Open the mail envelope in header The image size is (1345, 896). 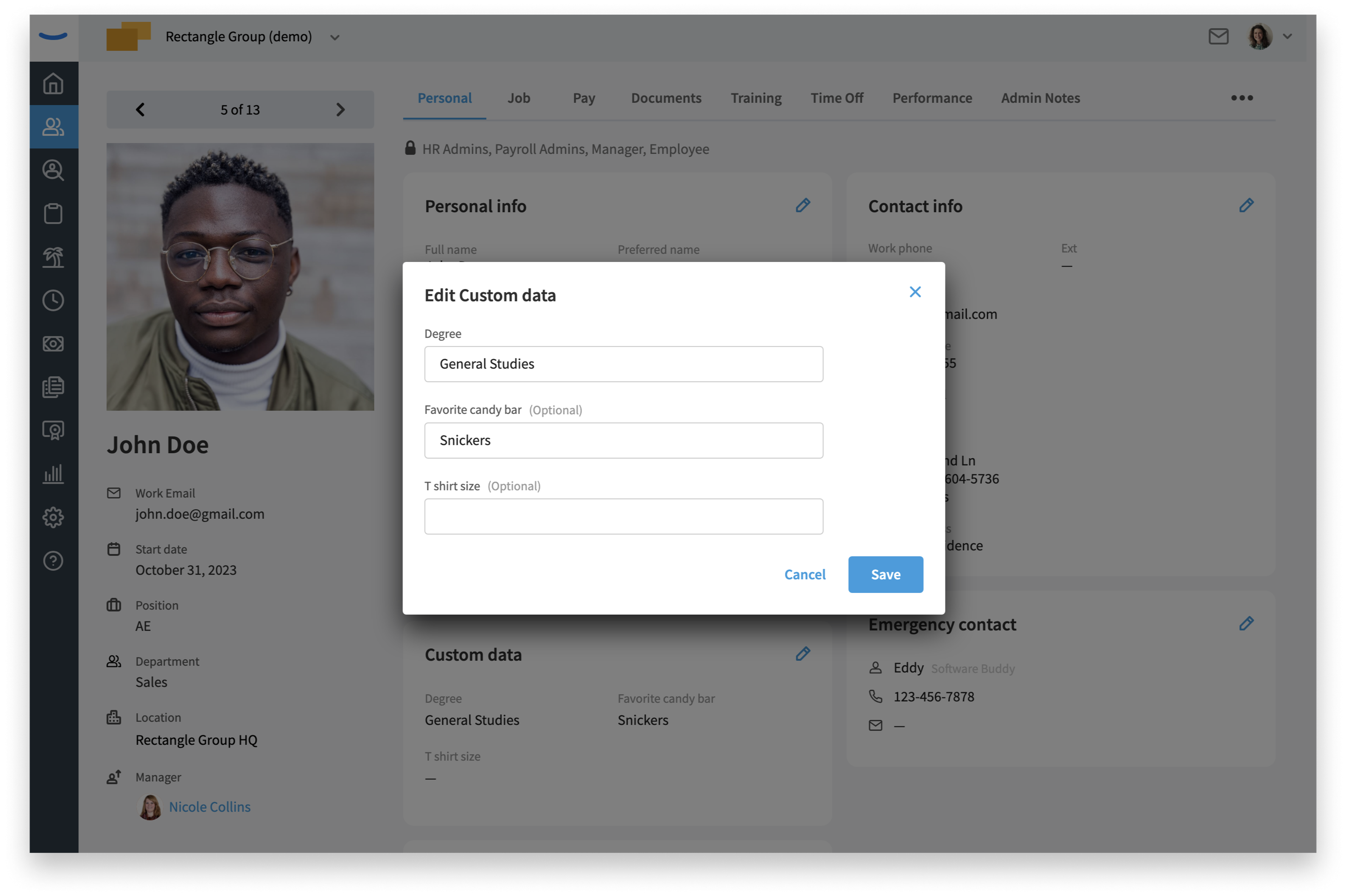(1218, 36)
